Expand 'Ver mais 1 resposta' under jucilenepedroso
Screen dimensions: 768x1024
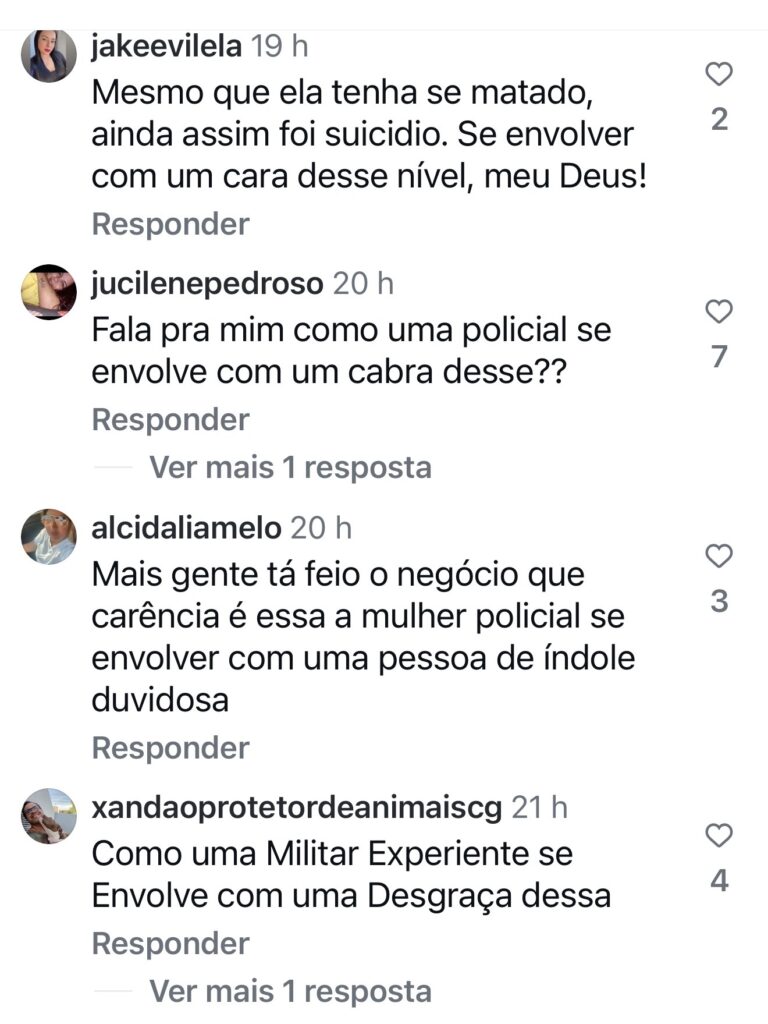290,467
